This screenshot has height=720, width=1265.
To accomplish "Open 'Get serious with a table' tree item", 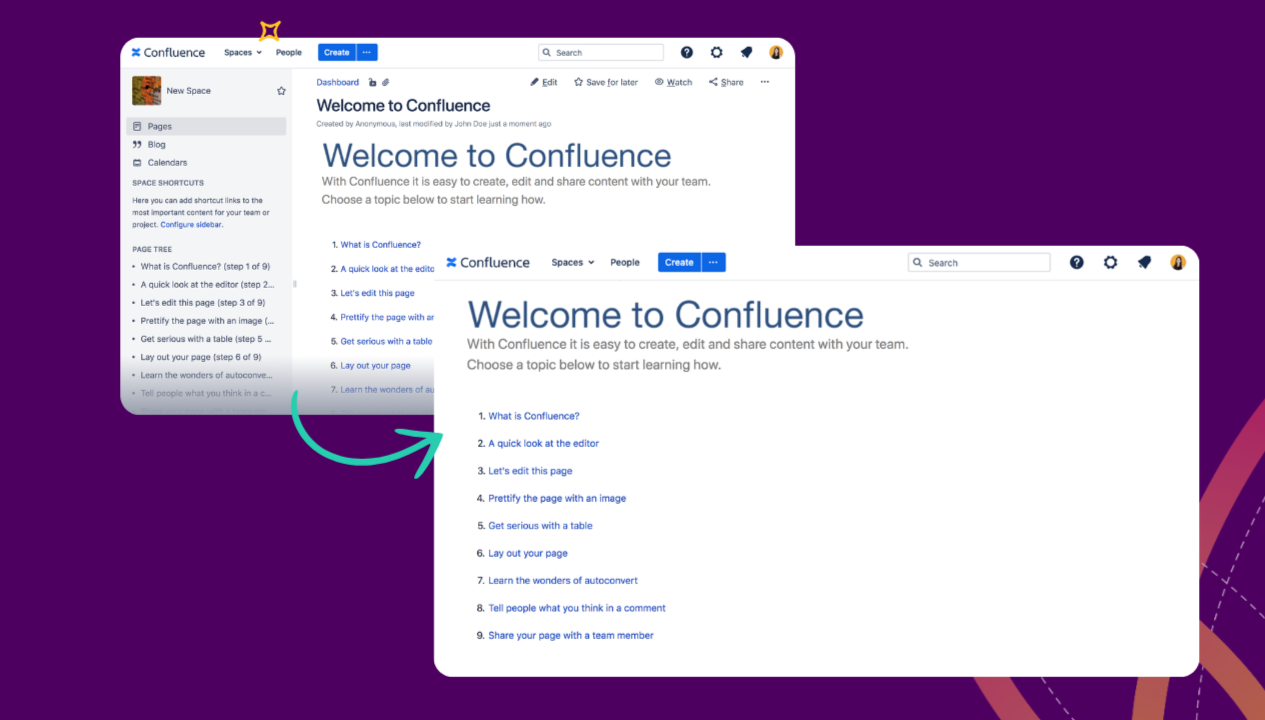I will [207, 338].
